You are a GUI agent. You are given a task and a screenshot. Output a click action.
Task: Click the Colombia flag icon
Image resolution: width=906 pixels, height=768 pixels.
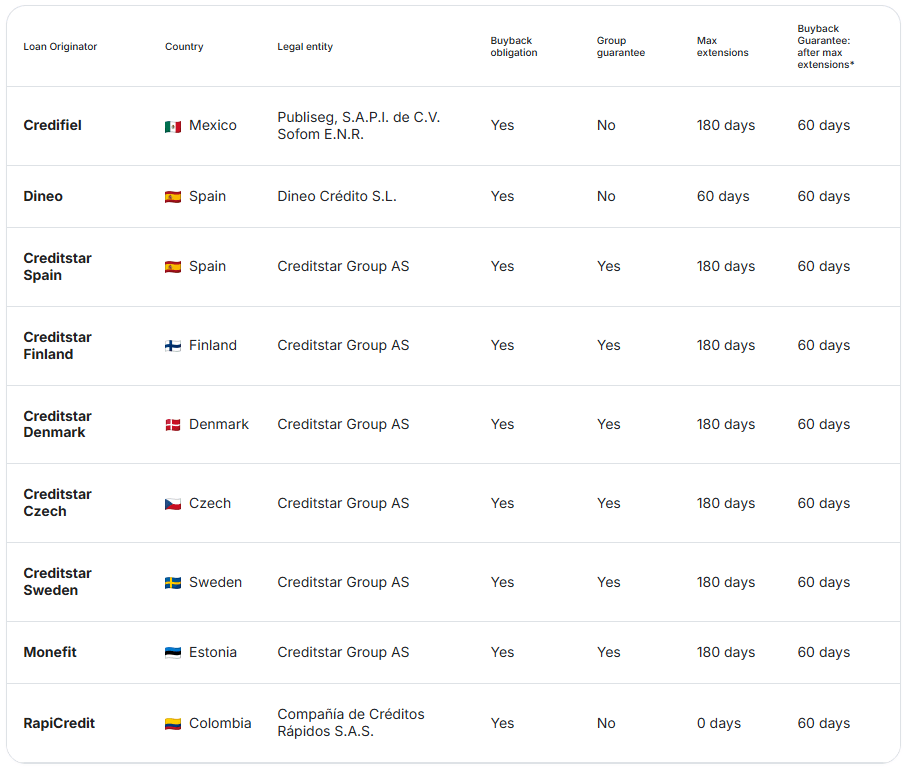[173, 724]
